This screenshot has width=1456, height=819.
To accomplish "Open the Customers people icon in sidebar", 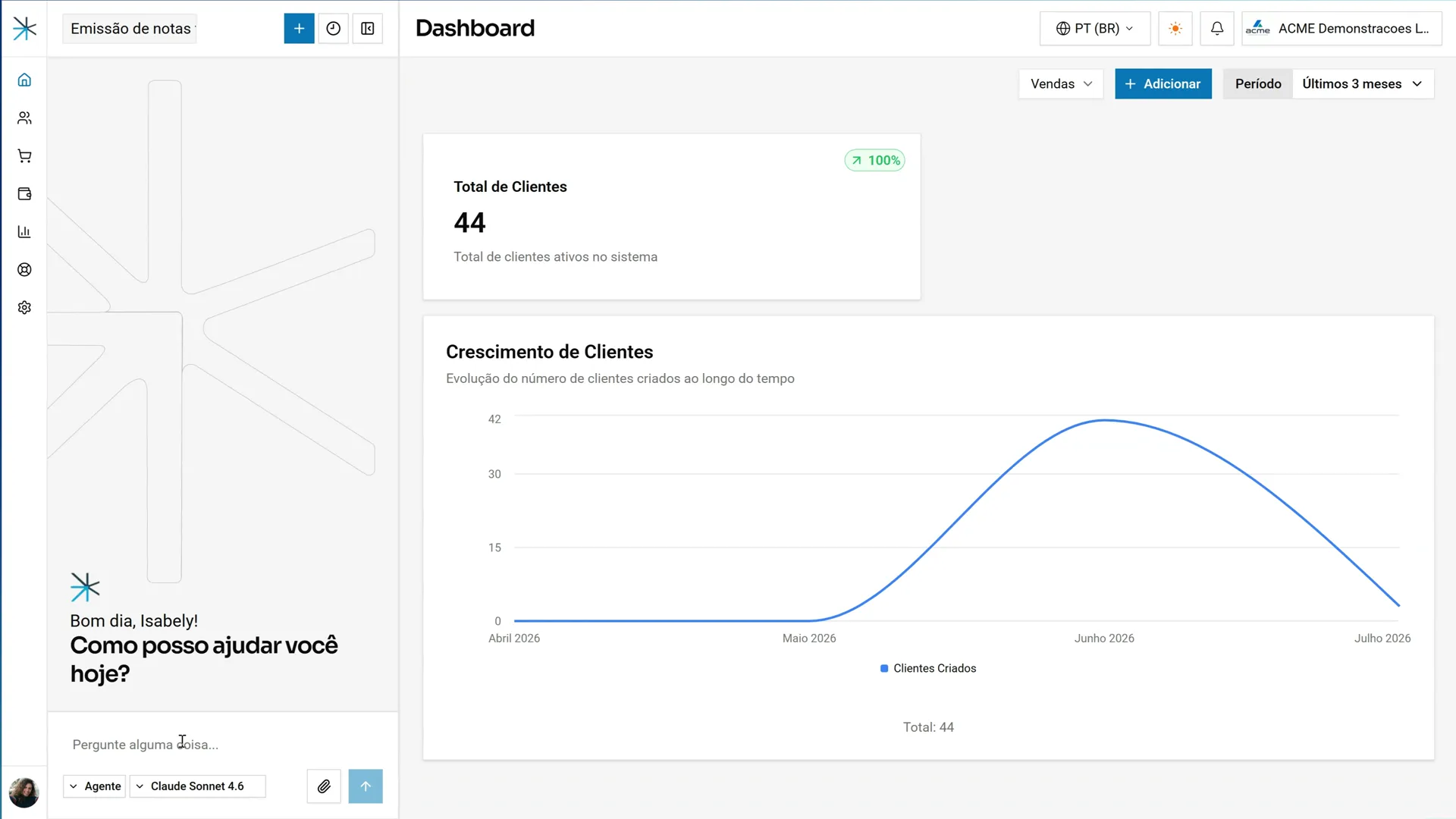I will pos(24,118).
